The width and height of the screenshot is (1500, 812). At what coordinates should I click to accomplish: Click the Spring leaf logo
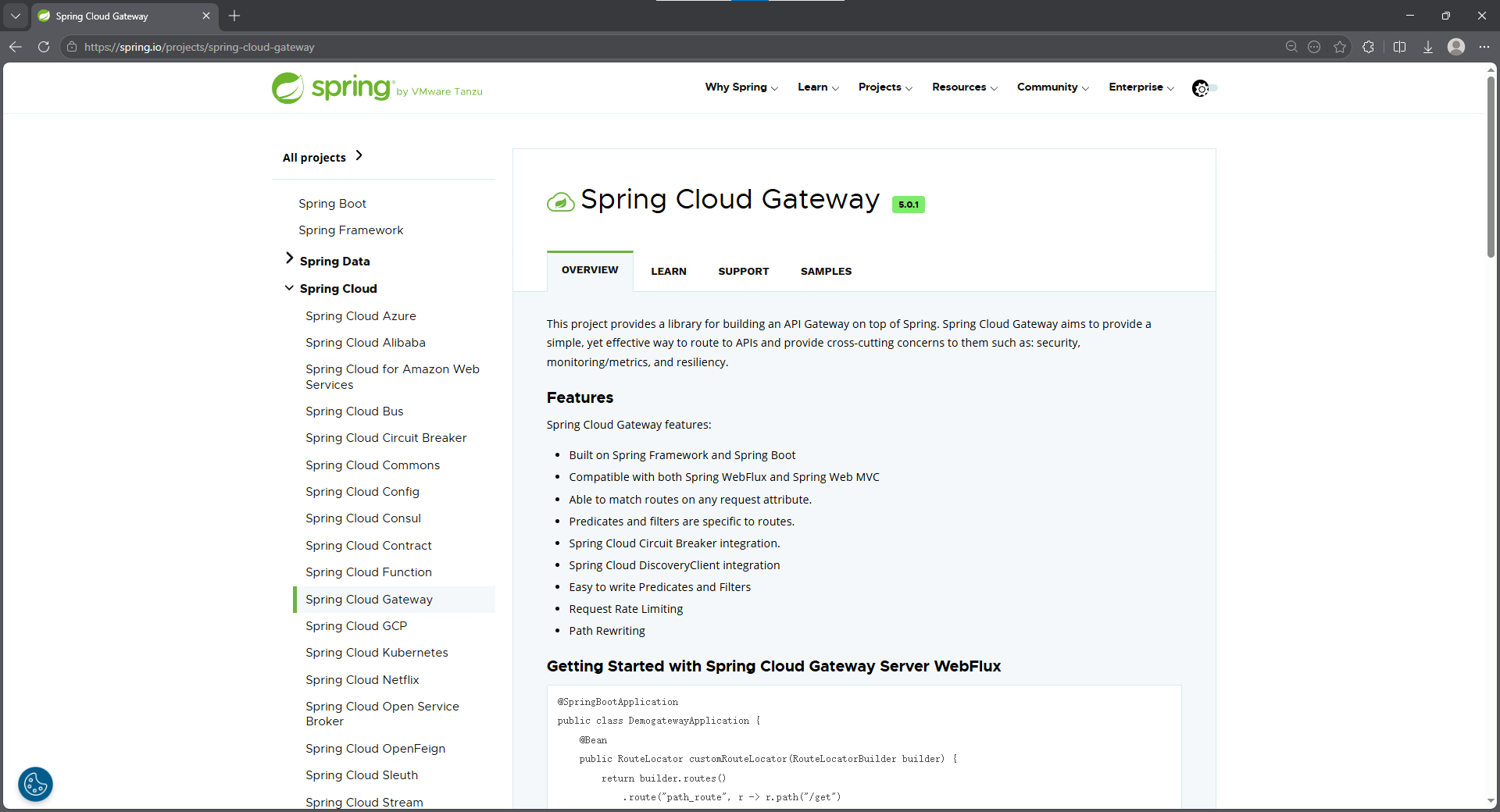[288, 88]
